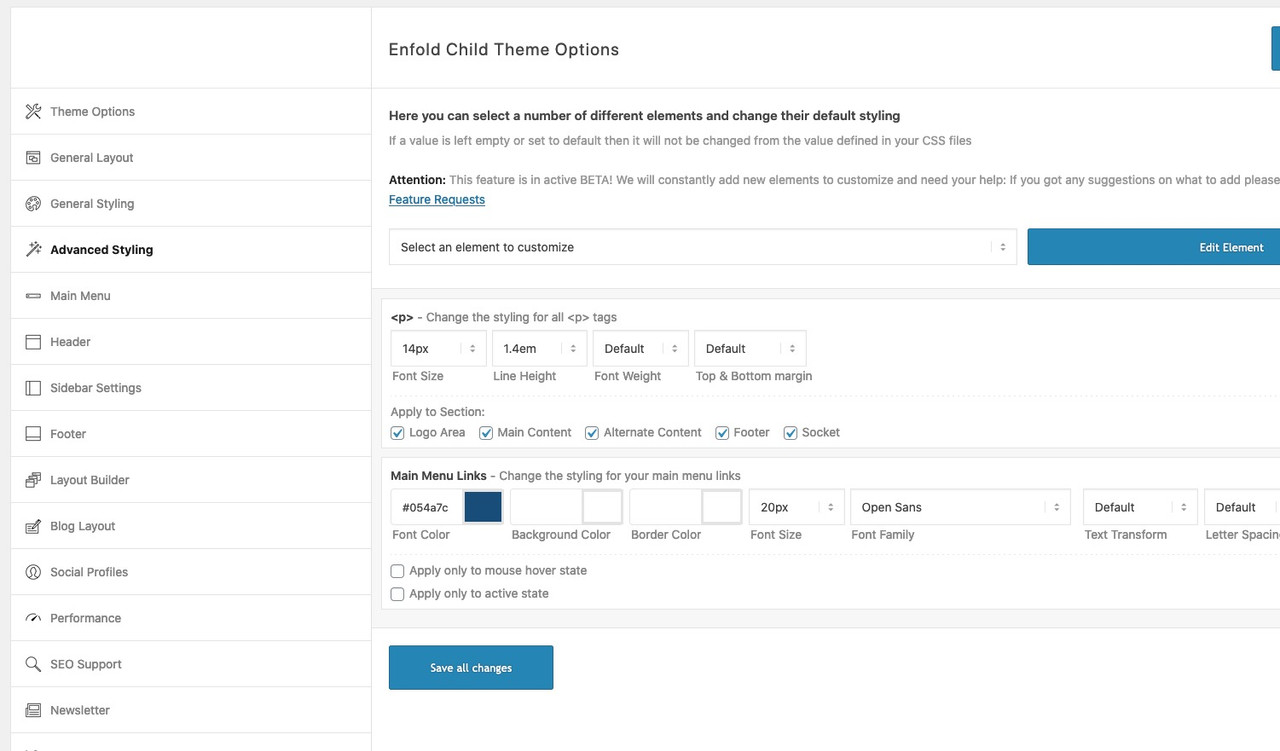Image resolution: width=1280 pixels, height=751 pixels.
Task: Open the 1.4em Line Height dropdown
Action: pyautogui.click(x=539, y=348)
